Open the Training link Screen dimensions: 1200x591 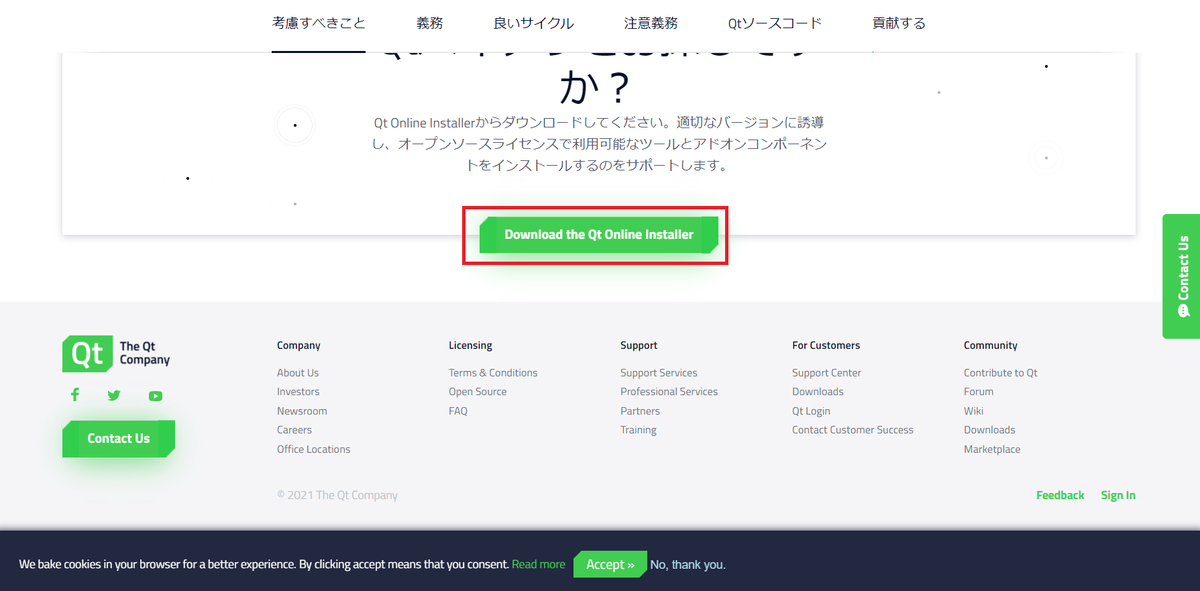638,430
